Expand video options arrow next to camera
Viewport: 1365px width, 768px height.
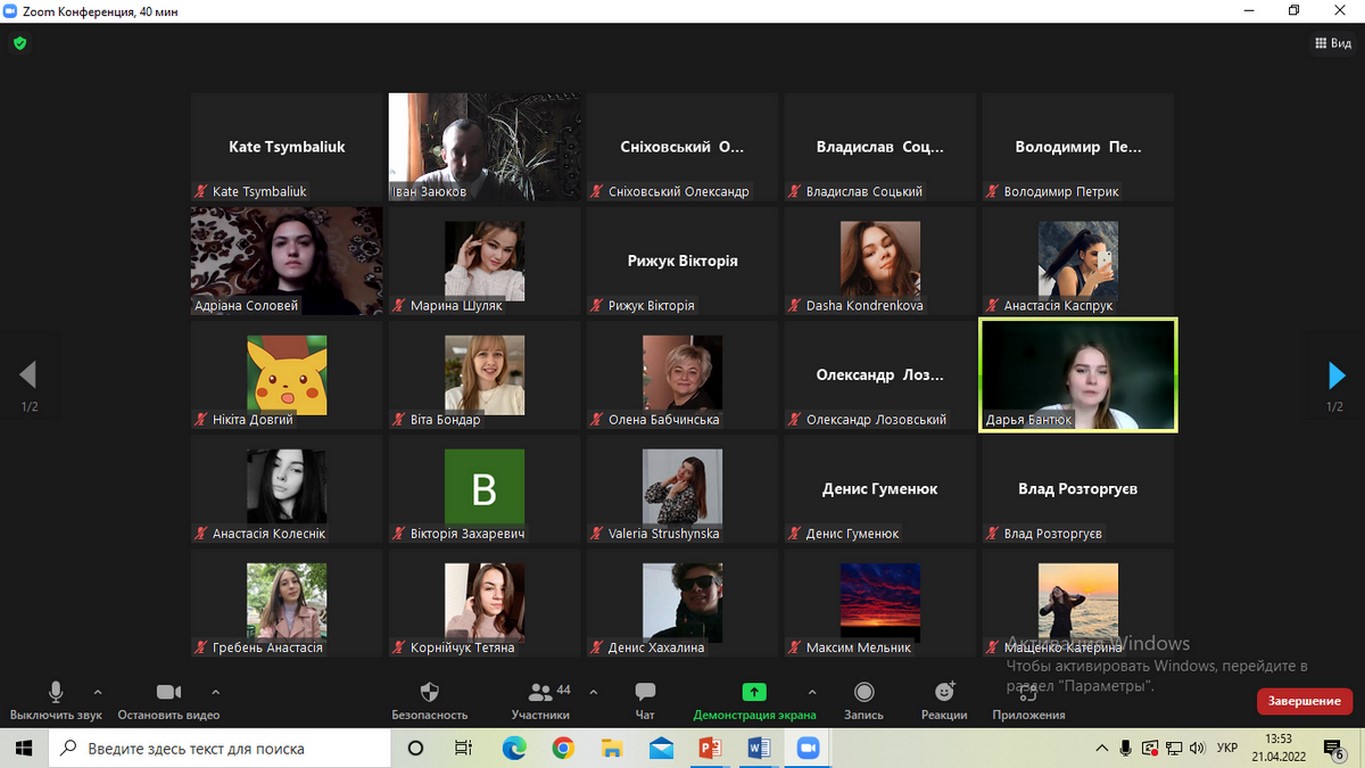point(216,692)
